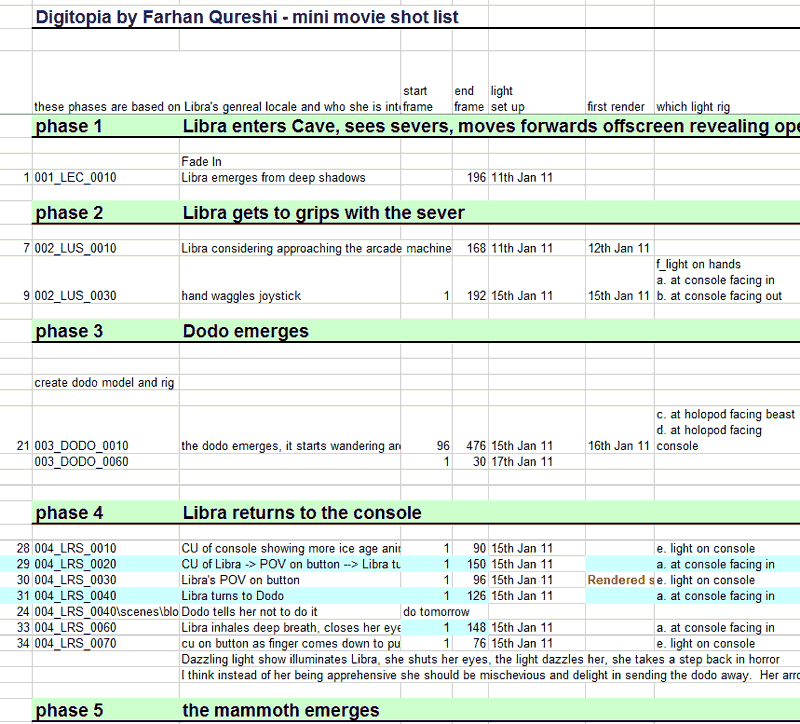The height and width of the screenshot is (724, 800).
Task: Select 'I think instead of her being apprehensive' note
Action: [490, 675]
